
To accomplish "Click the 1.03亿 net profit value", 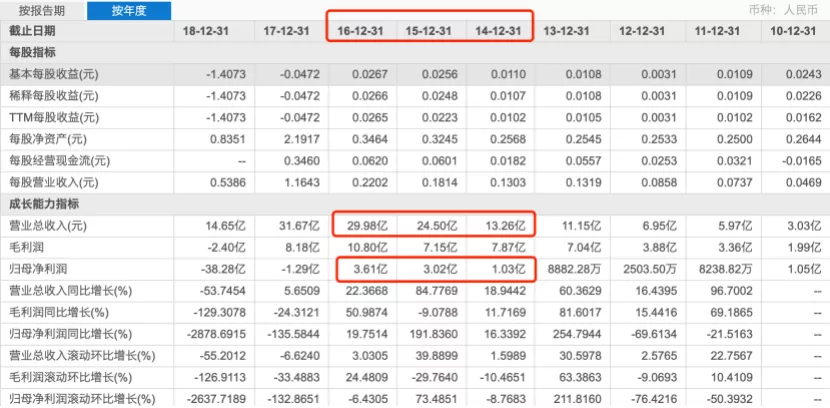I will pos(511,269).
